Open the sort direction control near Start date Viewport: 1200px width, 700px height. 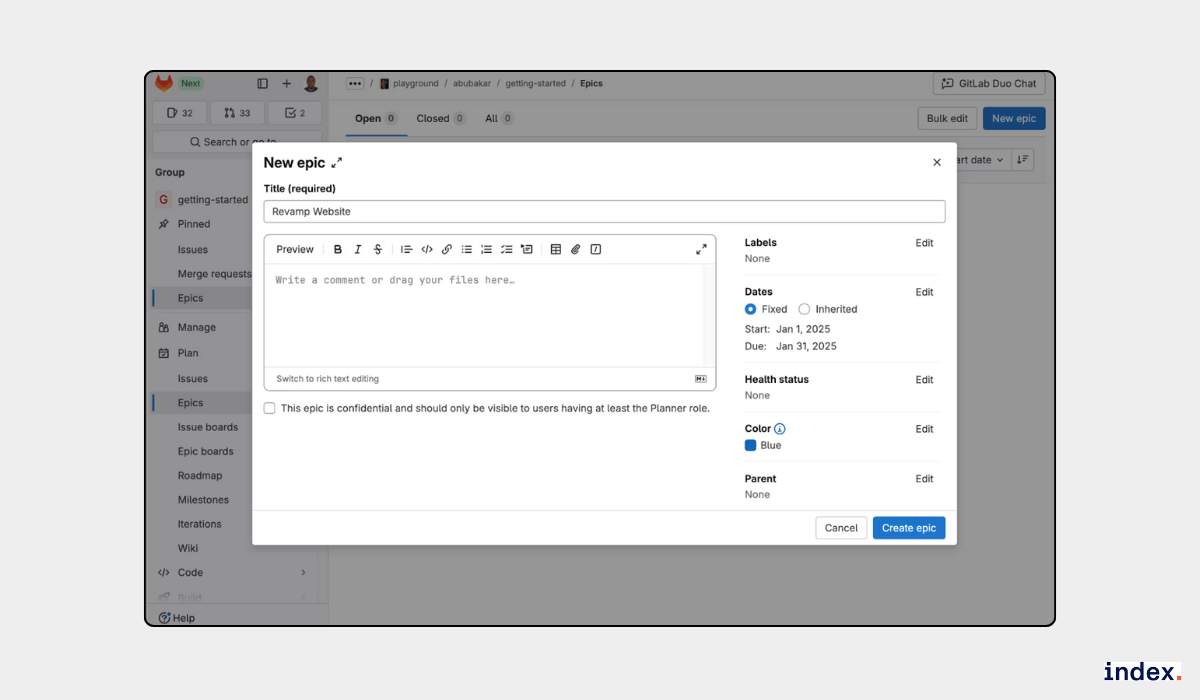[x=1023, y=160]
